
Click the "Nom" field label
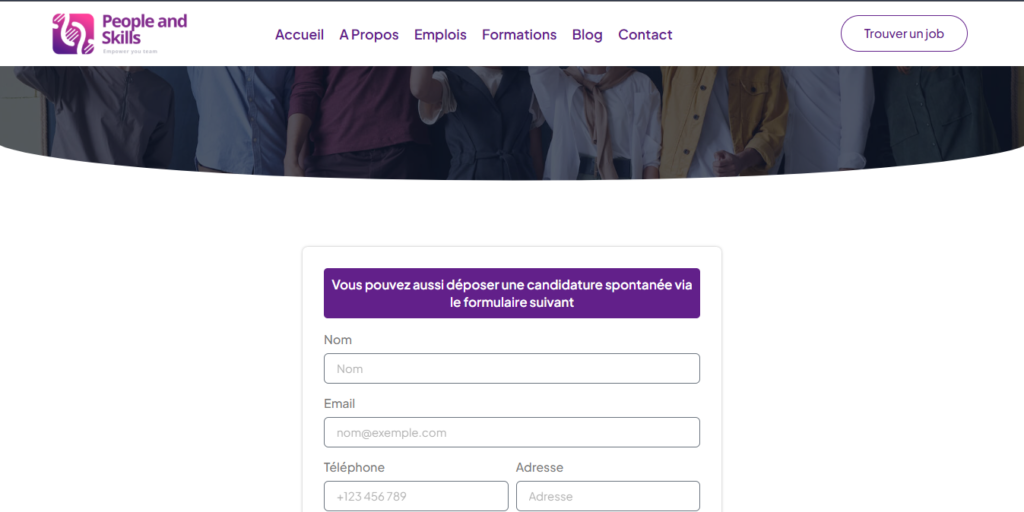click(338, 340)
